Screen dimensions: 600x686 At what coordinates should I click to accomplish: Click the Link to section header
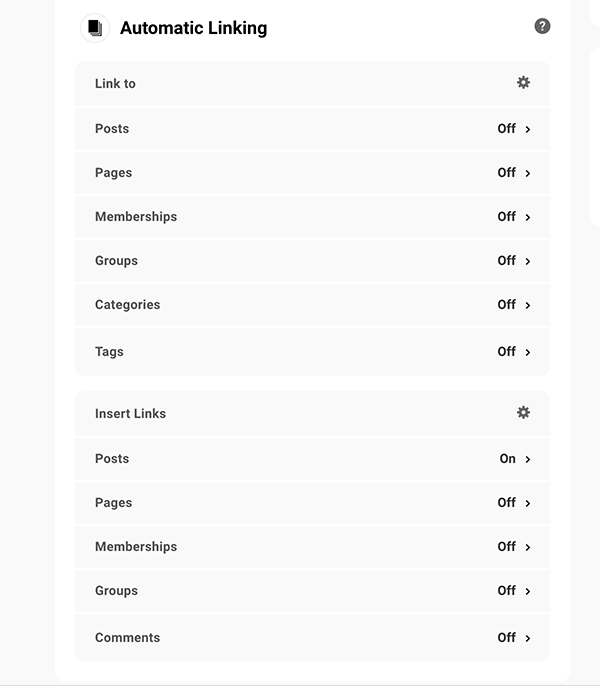pos(115,83)
